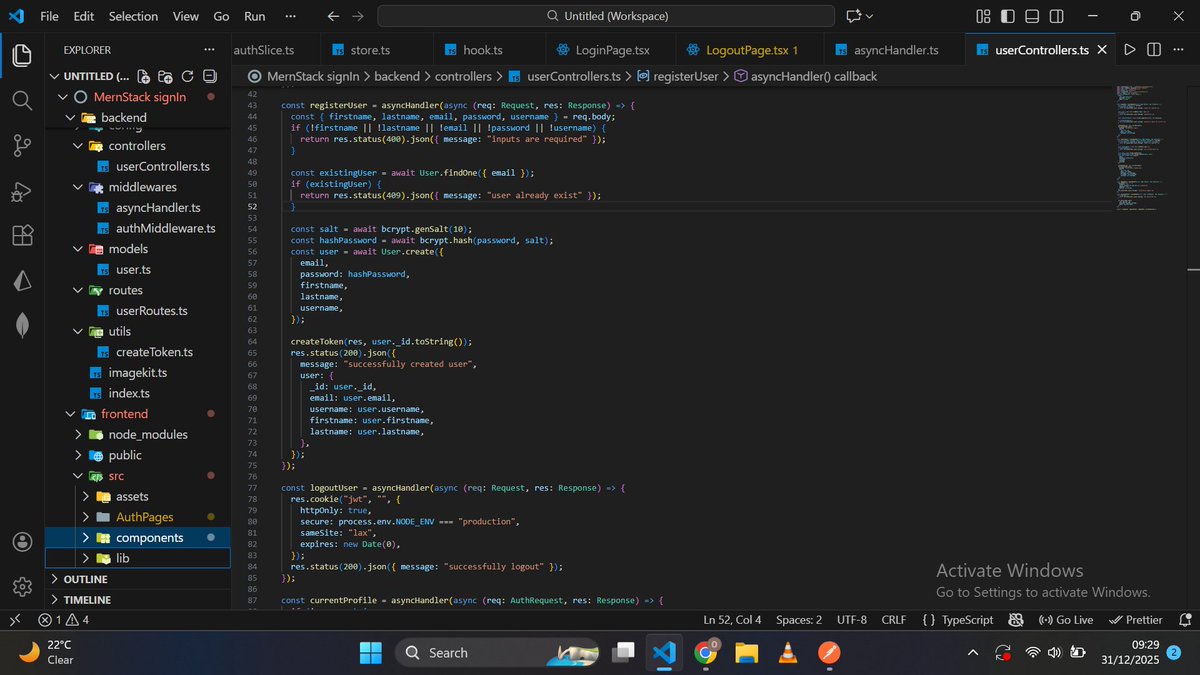Toggle the secondary side bar
The image size is (1200, 675).
(1058, 16)
